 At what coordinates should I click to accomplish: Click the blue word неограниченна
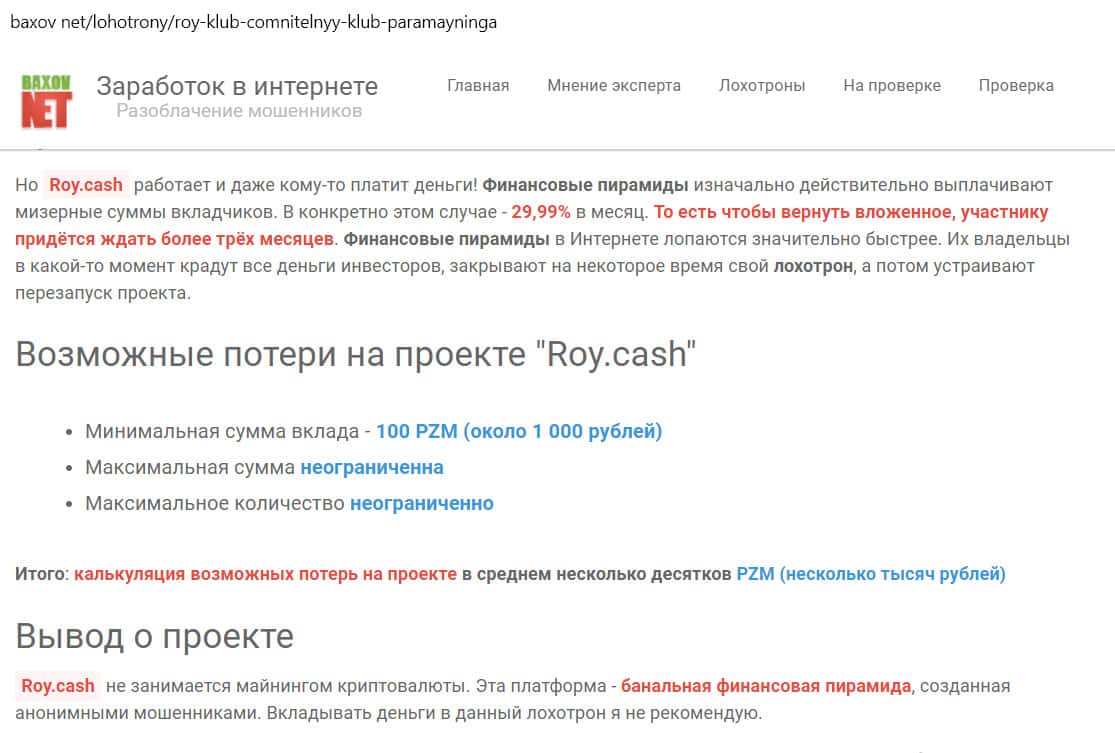click(372, 467)
